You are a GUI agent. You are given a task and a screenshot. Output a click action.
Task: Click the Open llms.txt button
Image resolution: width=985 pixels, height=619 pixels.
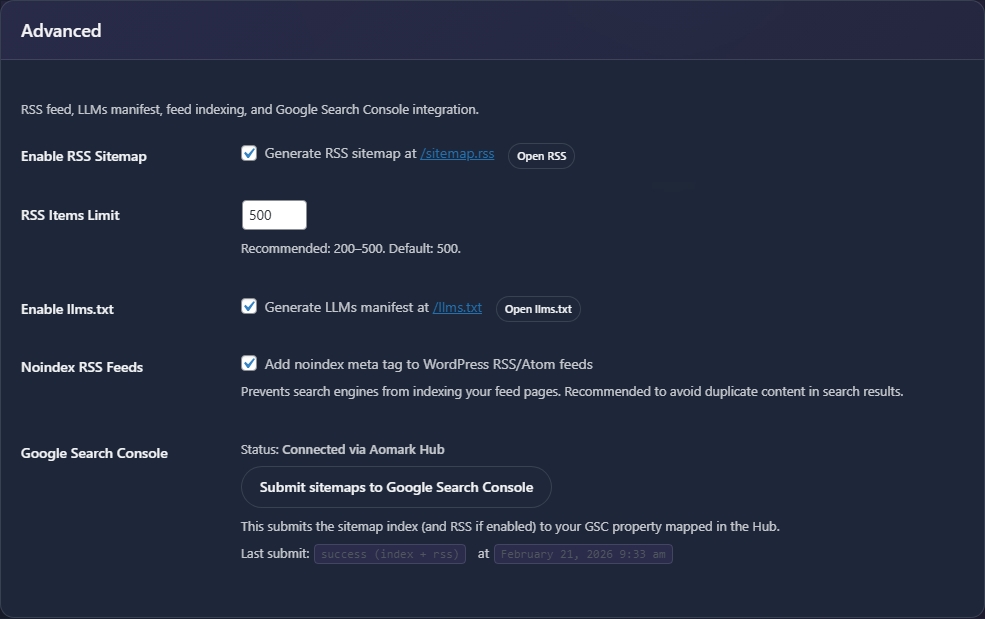[537, 309]
